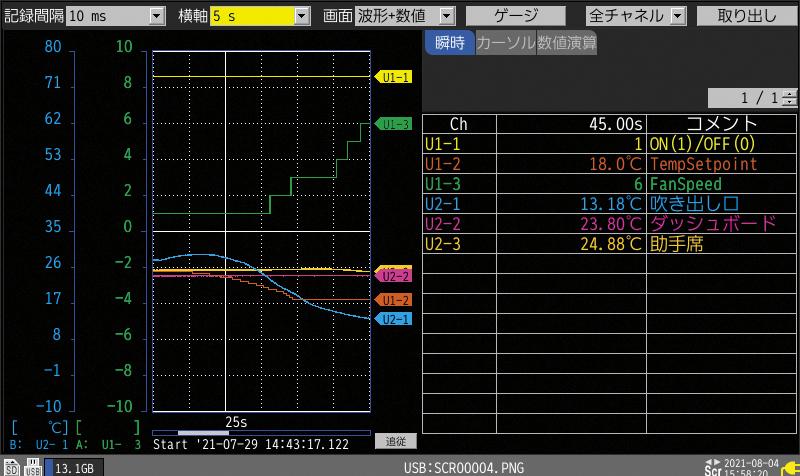800x476 pixels.
Task: Click the waveform scroll bar above 25s
Action: 260,433
